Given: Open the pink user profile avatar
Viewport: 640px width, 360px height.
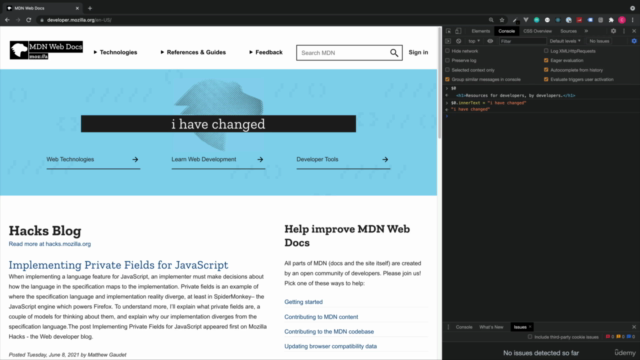Looking at the screenshot, I should pos(622,20).
